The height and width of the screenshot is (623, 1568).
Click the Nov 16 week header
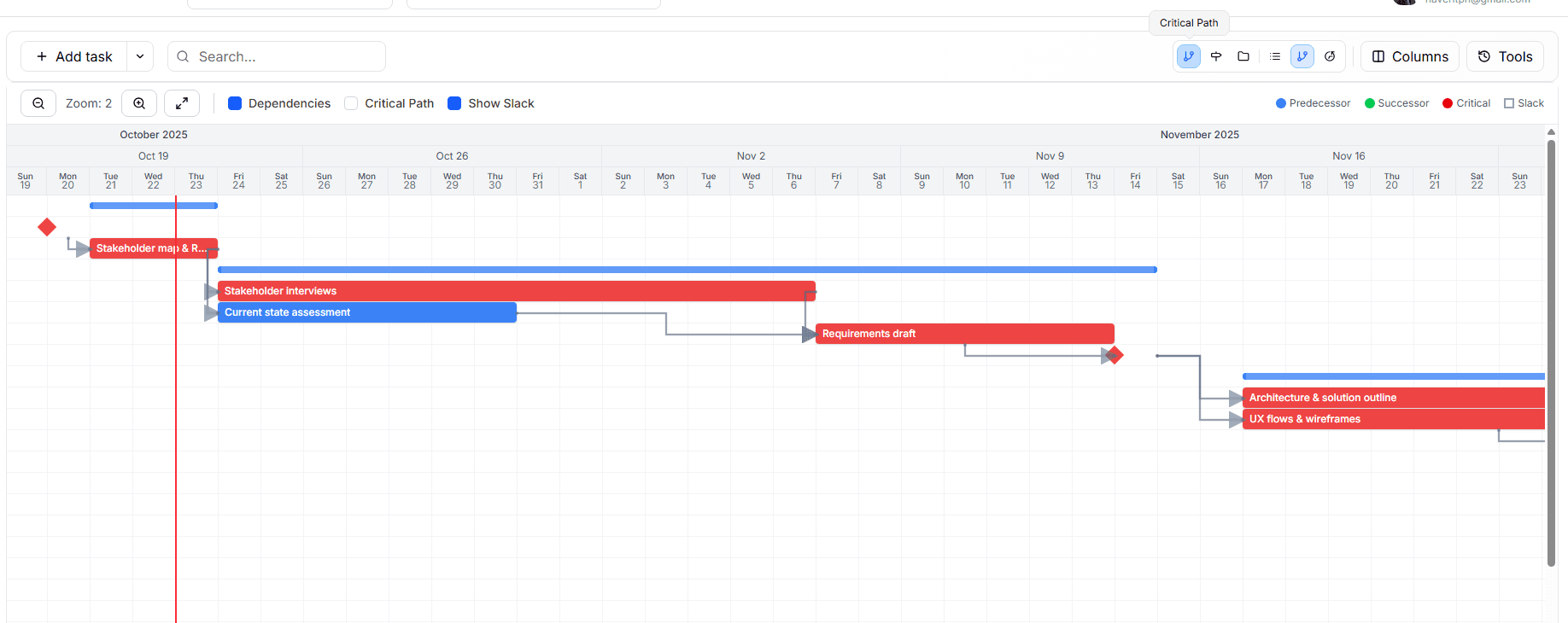pos(1349,156)
